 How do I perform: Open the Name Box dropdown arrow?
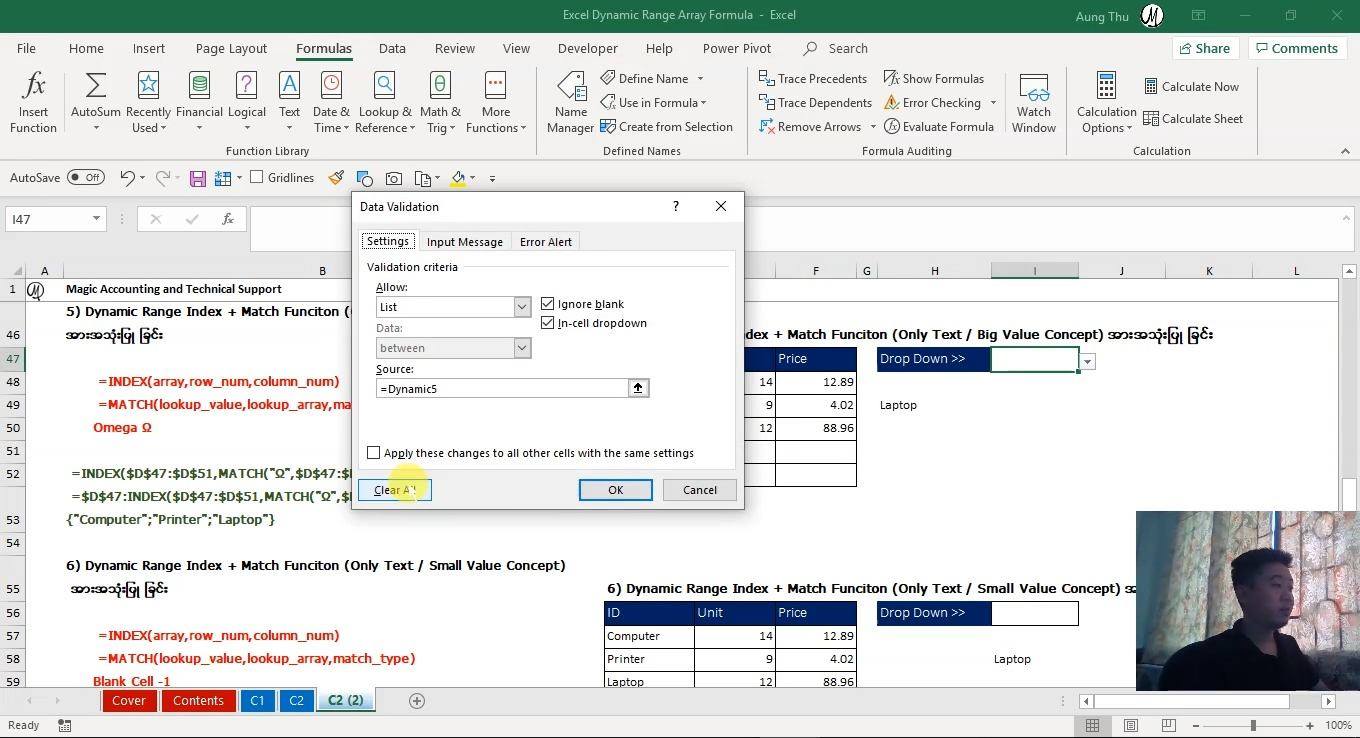[x=96, y=219]
